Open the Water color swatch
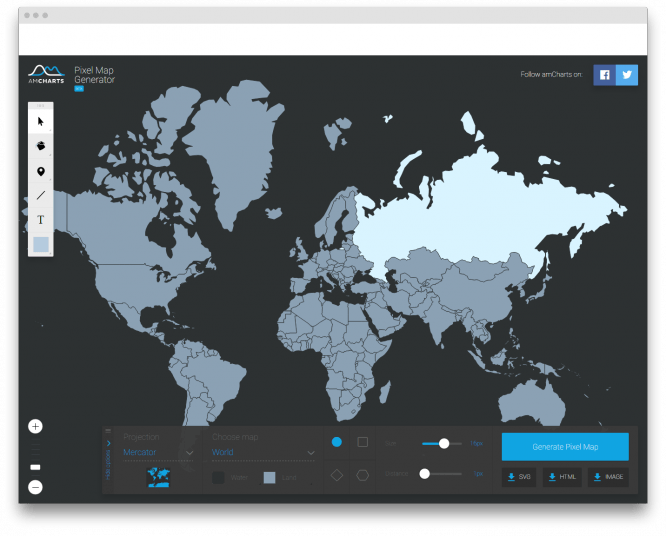666x536 pixels. click(x=218, y=478)
